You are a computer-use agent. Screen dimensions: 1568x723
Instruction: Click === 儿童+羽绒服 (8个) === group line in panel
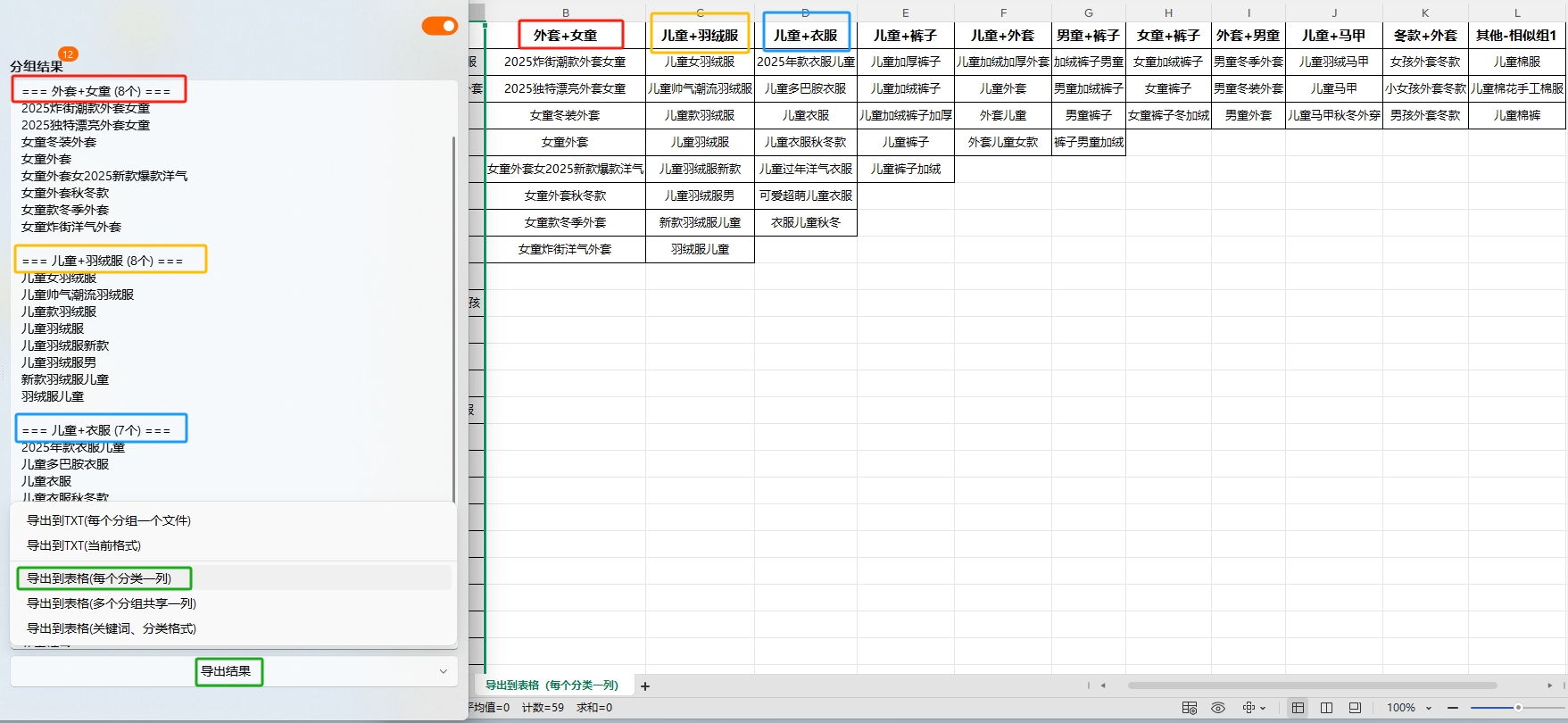coord(103,261)
